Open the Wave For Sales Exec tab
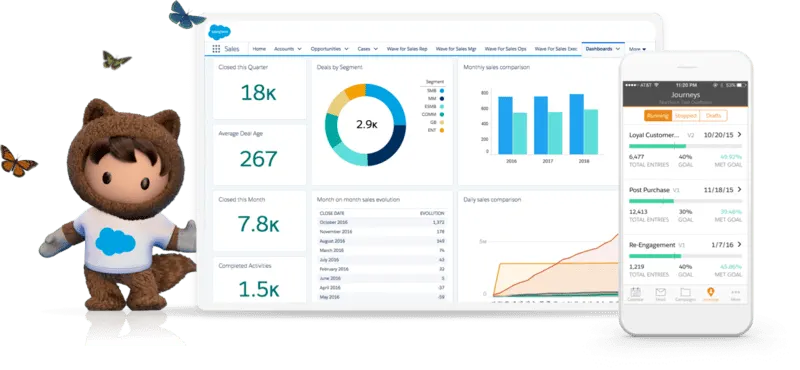800x370 pixels. [556, 49]
